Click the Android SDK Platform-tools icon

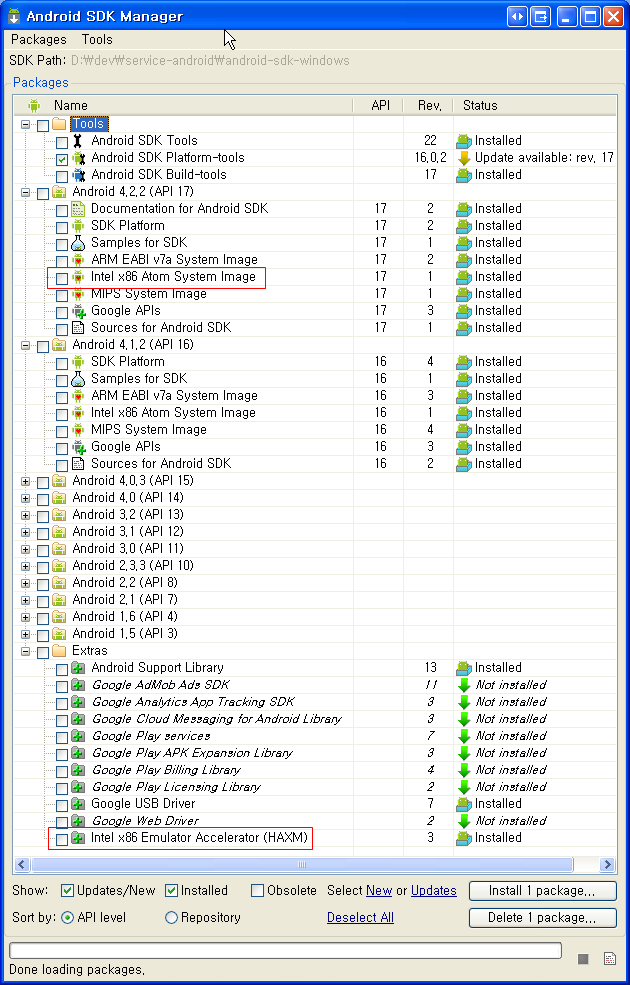pyautogui.click(x=78, y=158)
